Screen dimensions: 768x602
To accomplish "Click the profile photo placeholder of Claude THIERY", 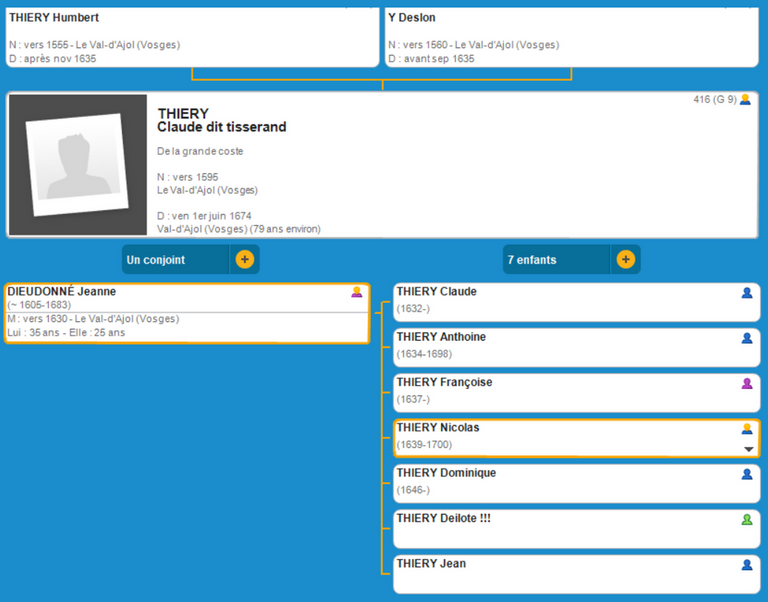I will tap(78, 165).
